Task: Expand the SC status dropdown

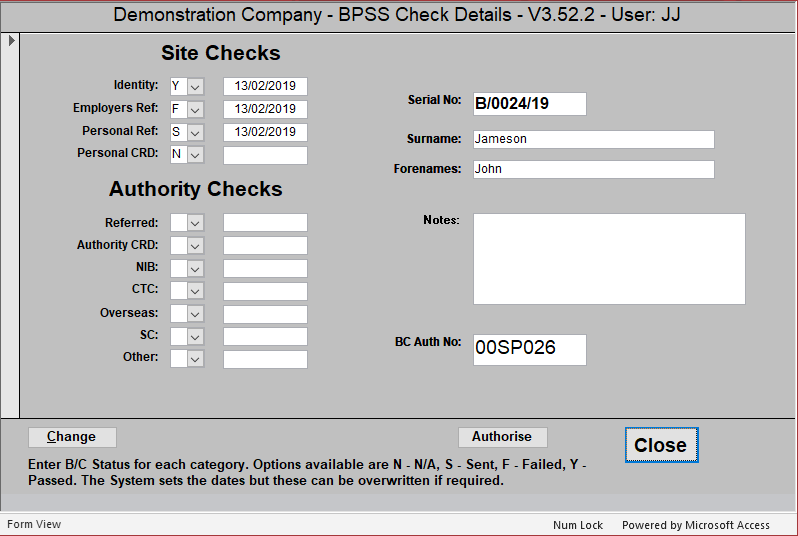Action: tap(195, 337)
